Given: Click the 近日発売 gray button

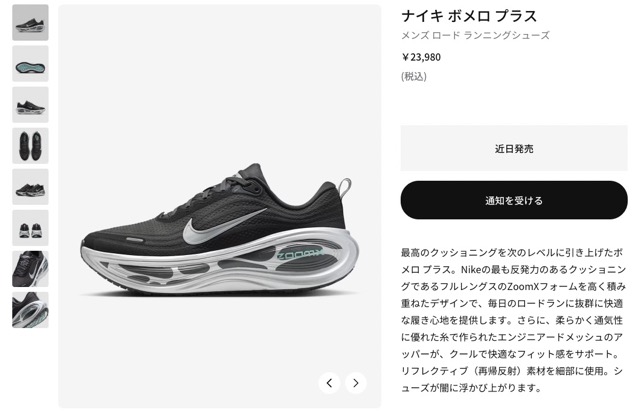Looking at the screenshot, I should pos(514,148).
